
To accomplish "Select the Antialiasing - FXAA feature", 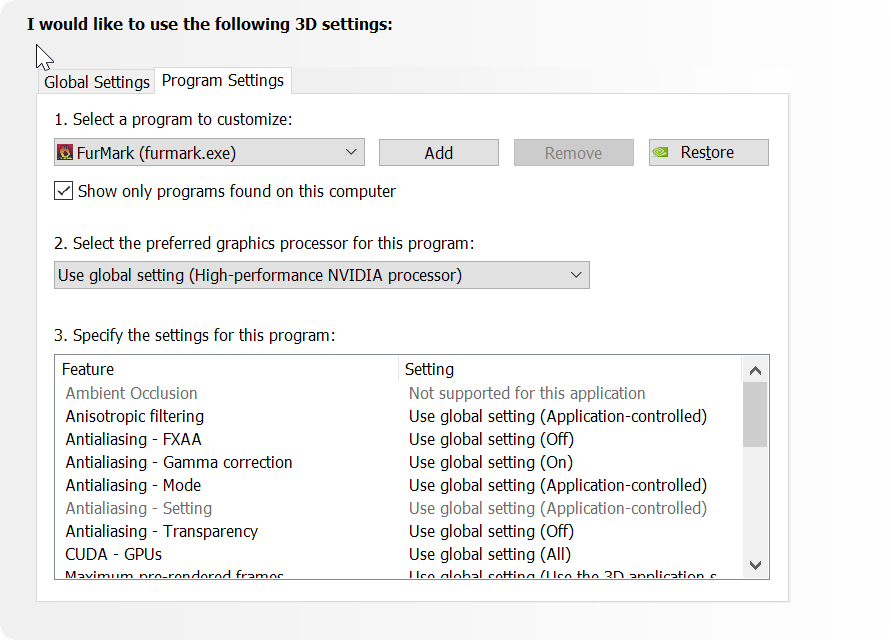I will tap(134, 439).
